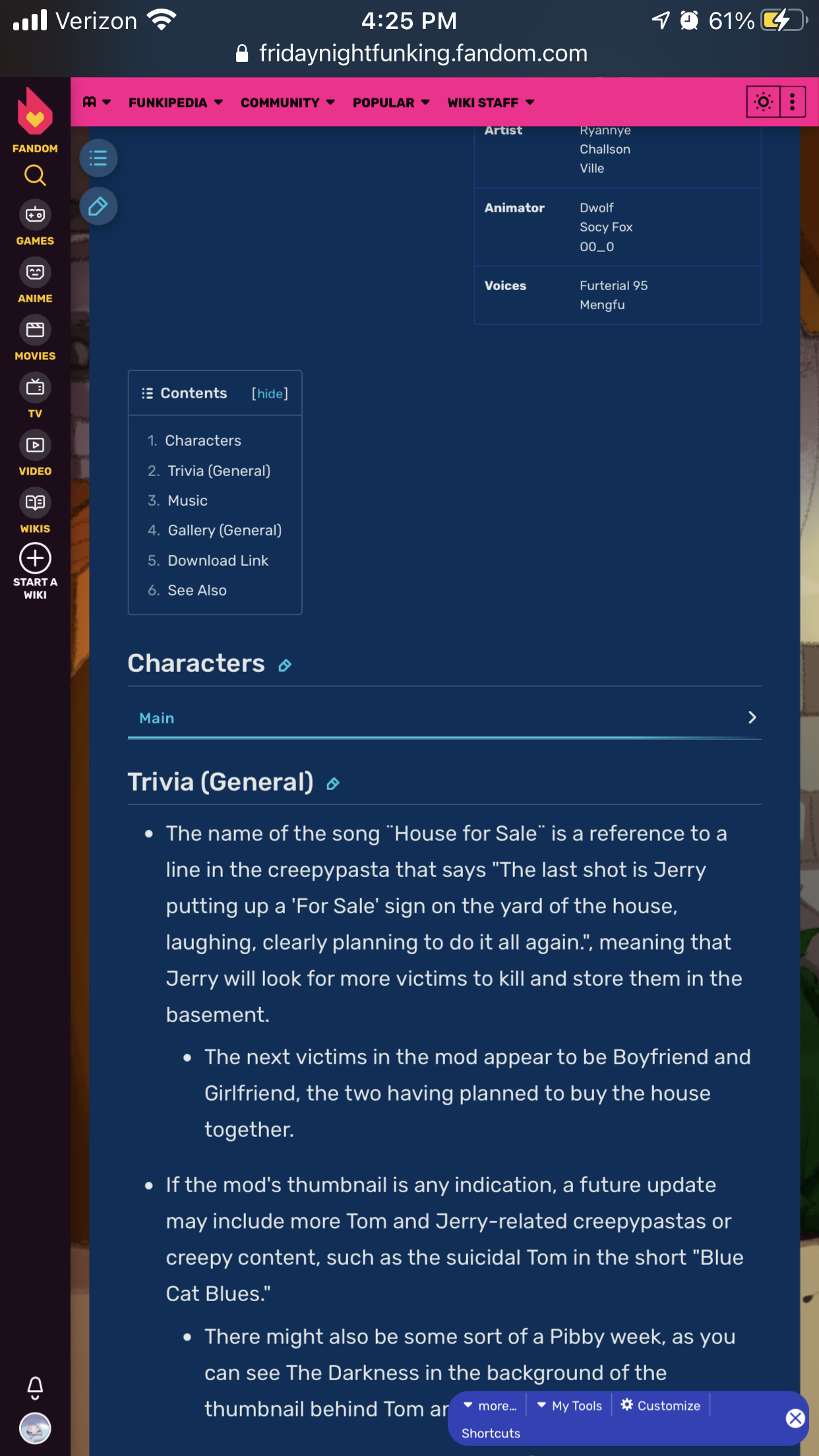819x1456 pixels.
Task: Expand the My Tools dropdown
Action: click(570, 1406)
